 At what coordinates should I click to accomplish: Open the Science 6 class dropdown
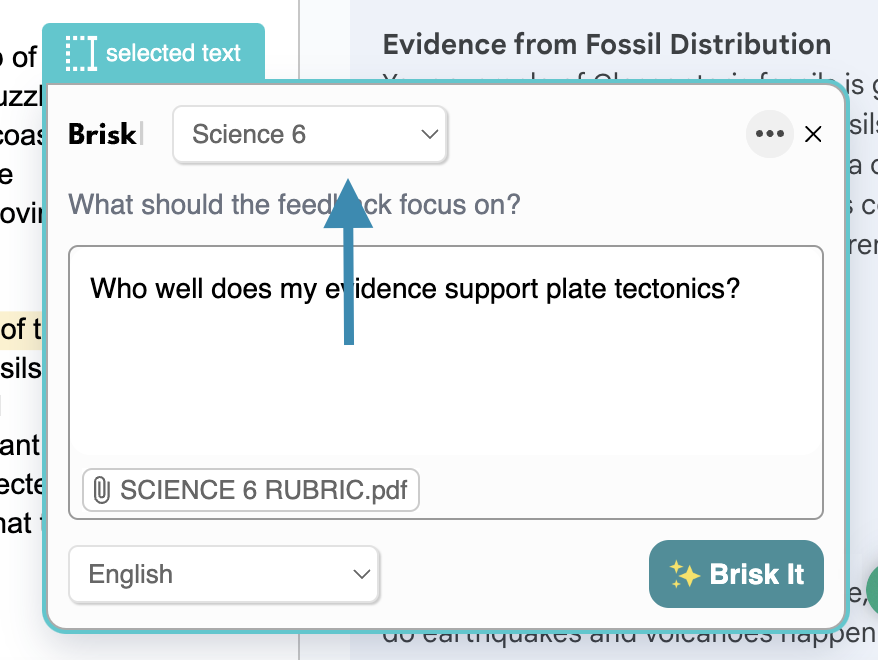coord(310,134)
